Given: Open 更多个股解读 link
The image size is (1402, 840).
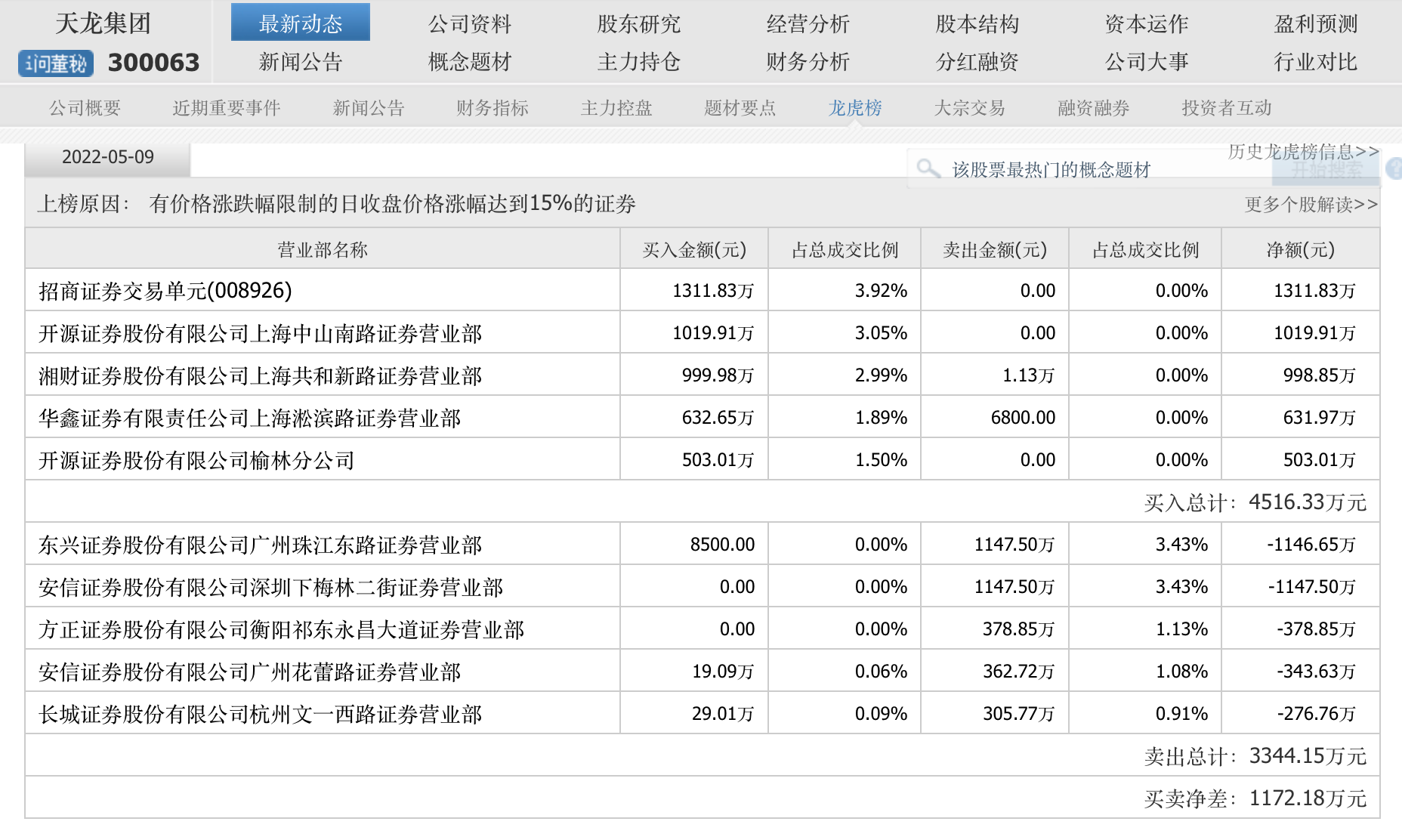Looking at the screenshot, I should [1311, 205].
